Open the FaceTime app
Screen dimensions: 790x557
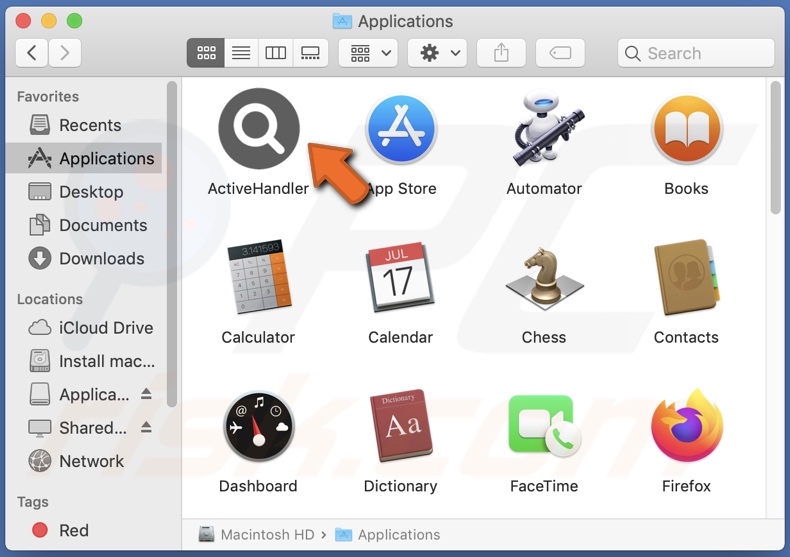click(545, 426)
